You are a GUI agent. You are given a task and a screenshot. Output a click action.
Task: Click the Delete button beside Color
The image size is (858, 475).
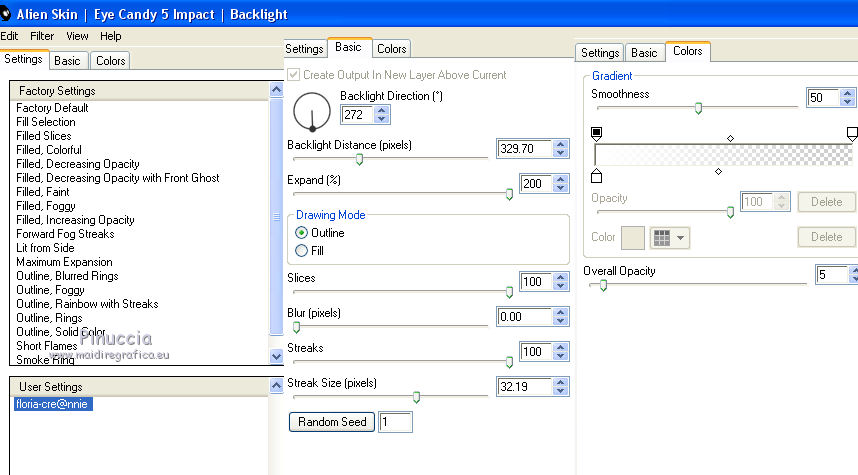(x=826, y=237)
